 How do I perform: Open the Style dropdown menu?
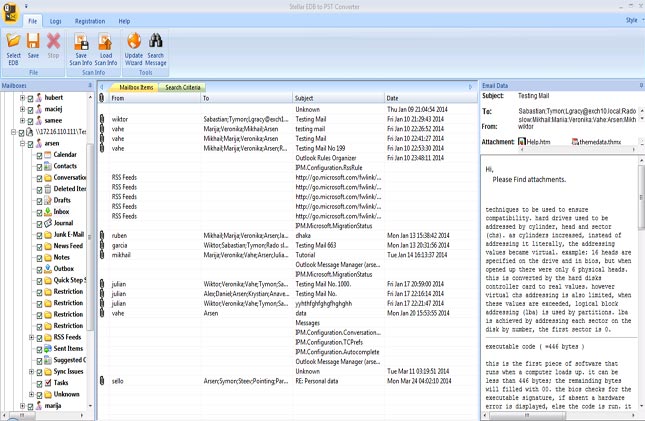pos(634,20)
